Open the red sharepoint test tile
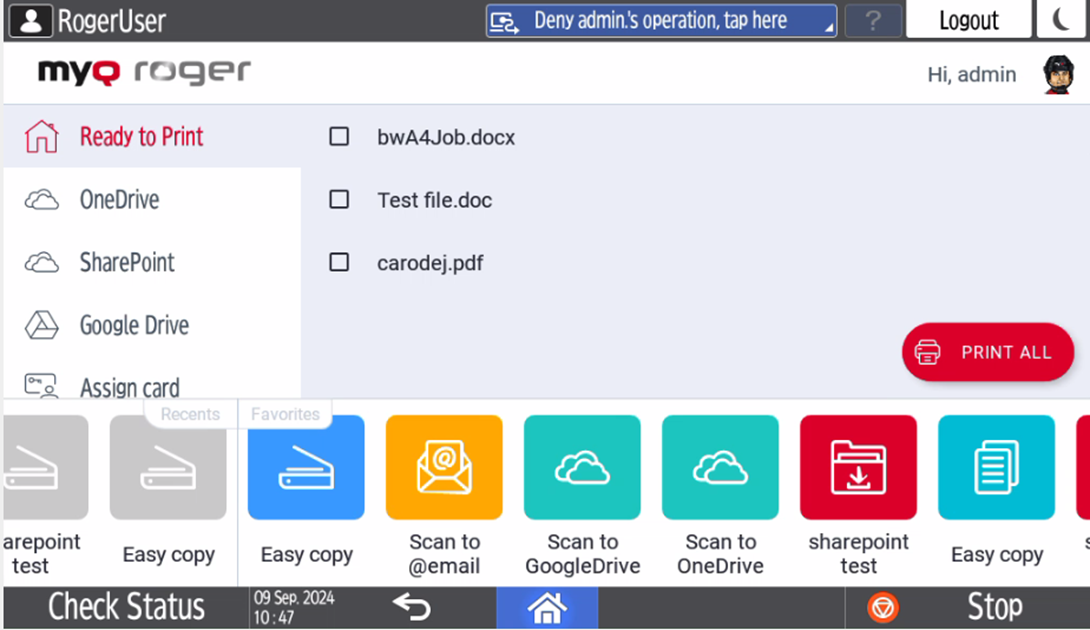The image size is (1090, 630). (858, 468)
